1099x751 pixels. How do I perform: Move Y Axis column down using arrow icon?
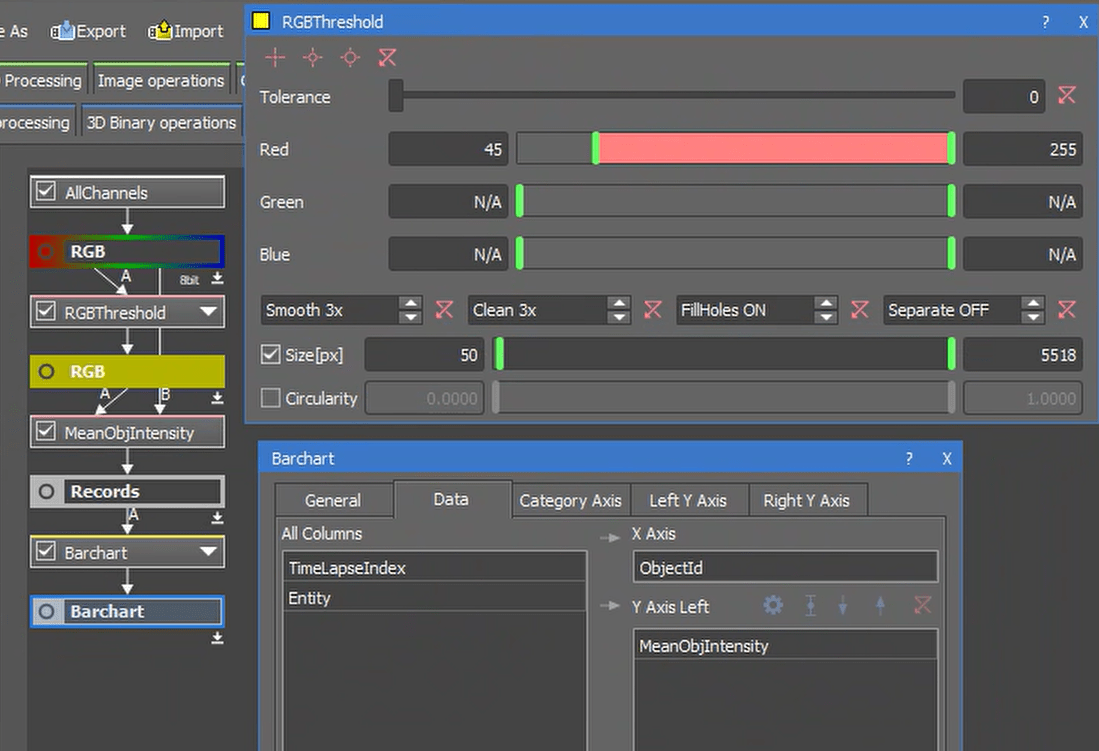pyautogui.click(x=844, y=605)
